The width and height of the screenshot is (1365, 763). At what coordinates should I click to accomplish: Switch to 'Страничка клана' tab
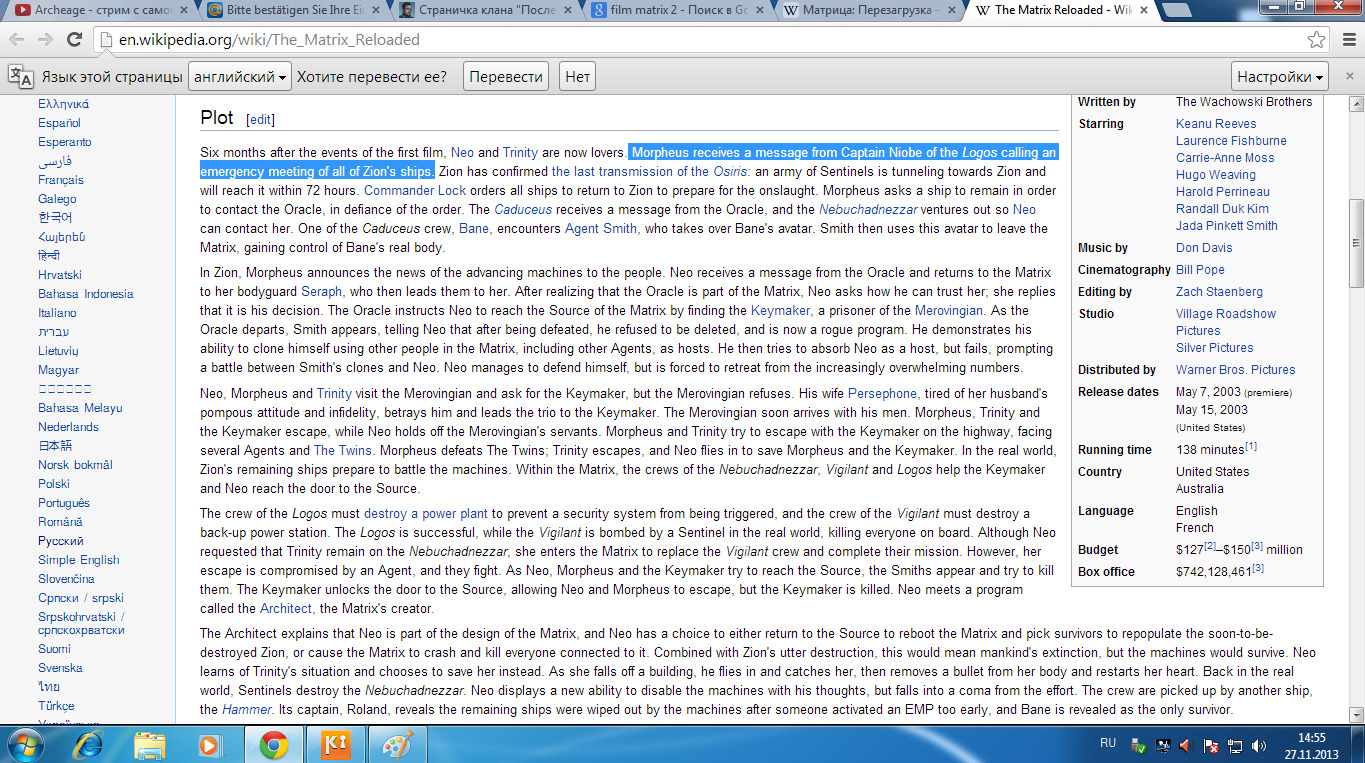484,10
